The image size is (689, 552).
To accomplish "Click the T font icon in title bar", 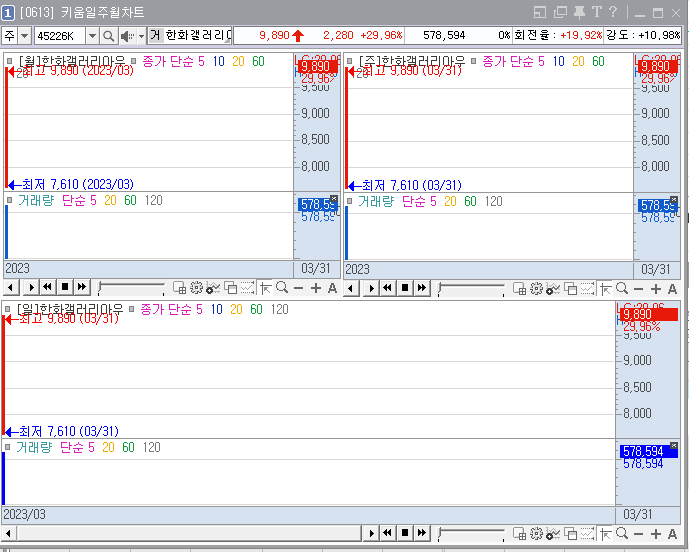I will [596, 12].
